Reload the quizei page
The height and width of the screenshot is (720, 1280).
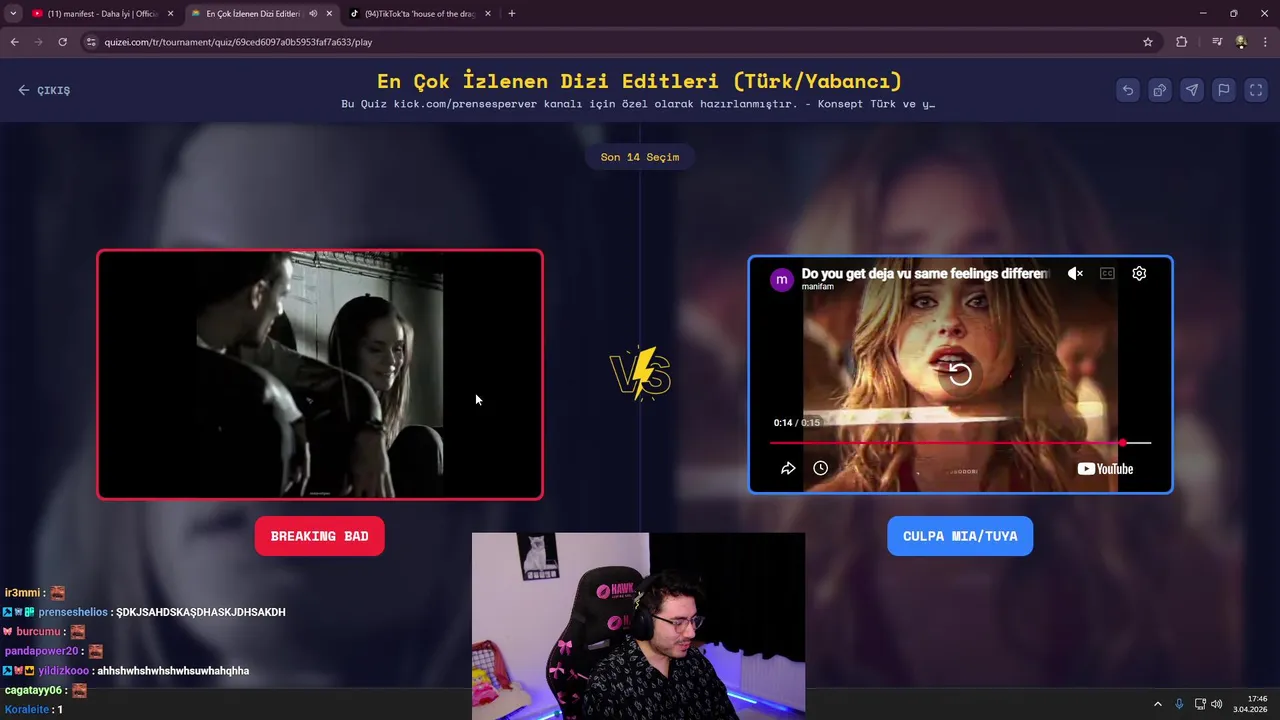click(62, 42)
